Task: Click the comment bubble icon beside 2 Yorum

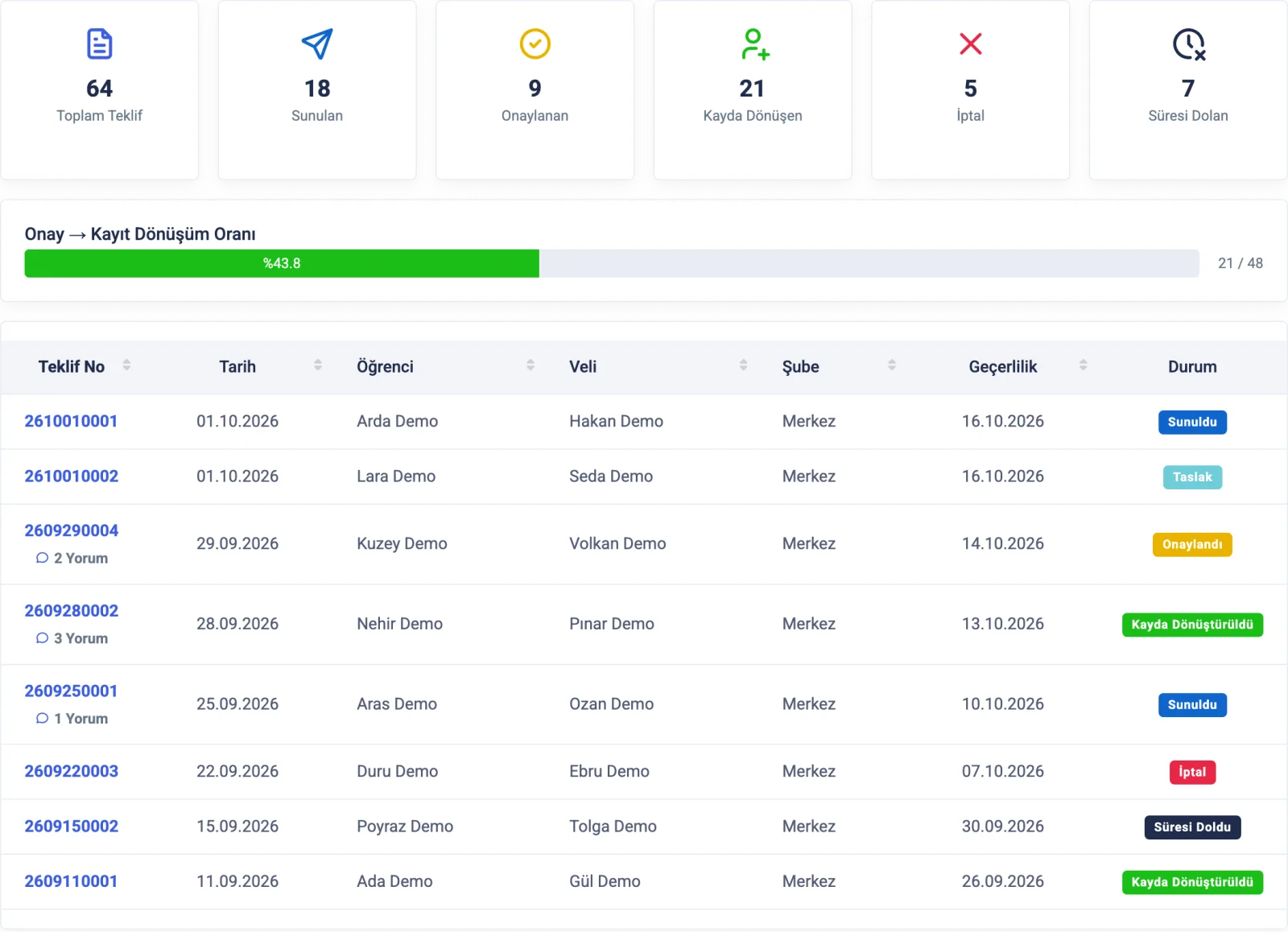Action: (x=42, y=558)
